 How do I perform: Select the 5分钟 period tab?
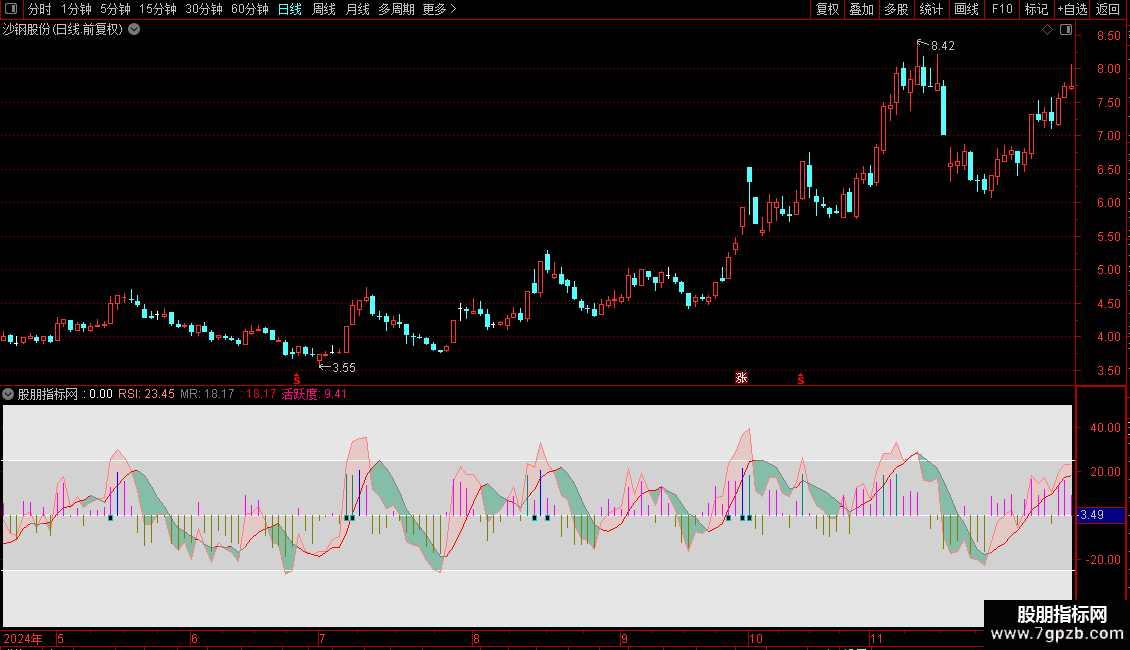click(x=115, y=9)
